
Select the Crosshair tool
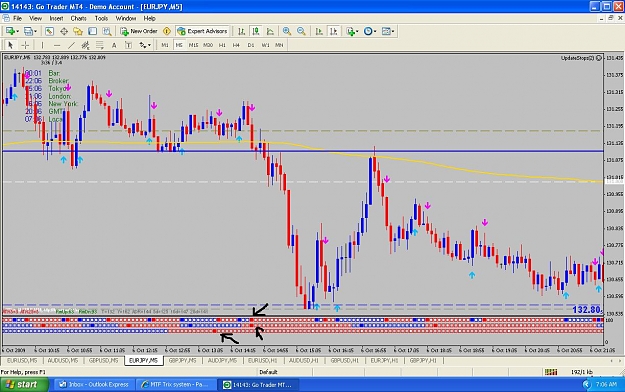[x=25, y=45]
